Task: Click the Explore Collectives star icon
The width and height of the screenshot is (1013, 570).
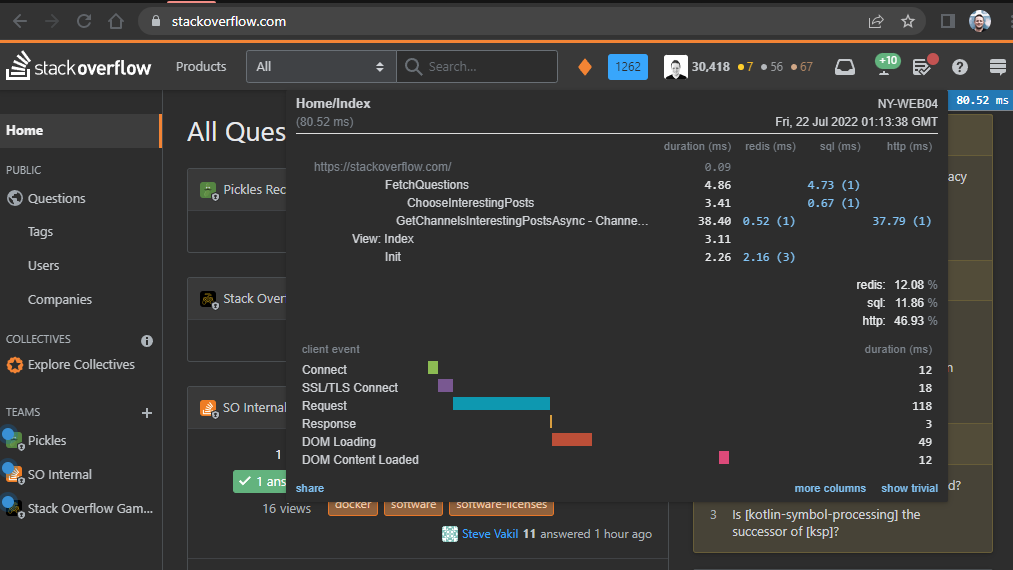Action: [x=15, y=365]
